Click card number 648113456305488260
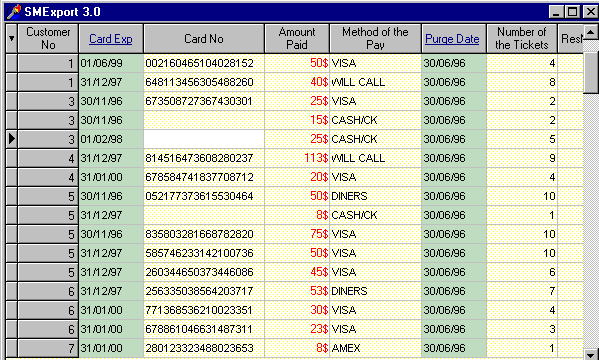This screenshot has width=599, height=360. tap(199, 82)
